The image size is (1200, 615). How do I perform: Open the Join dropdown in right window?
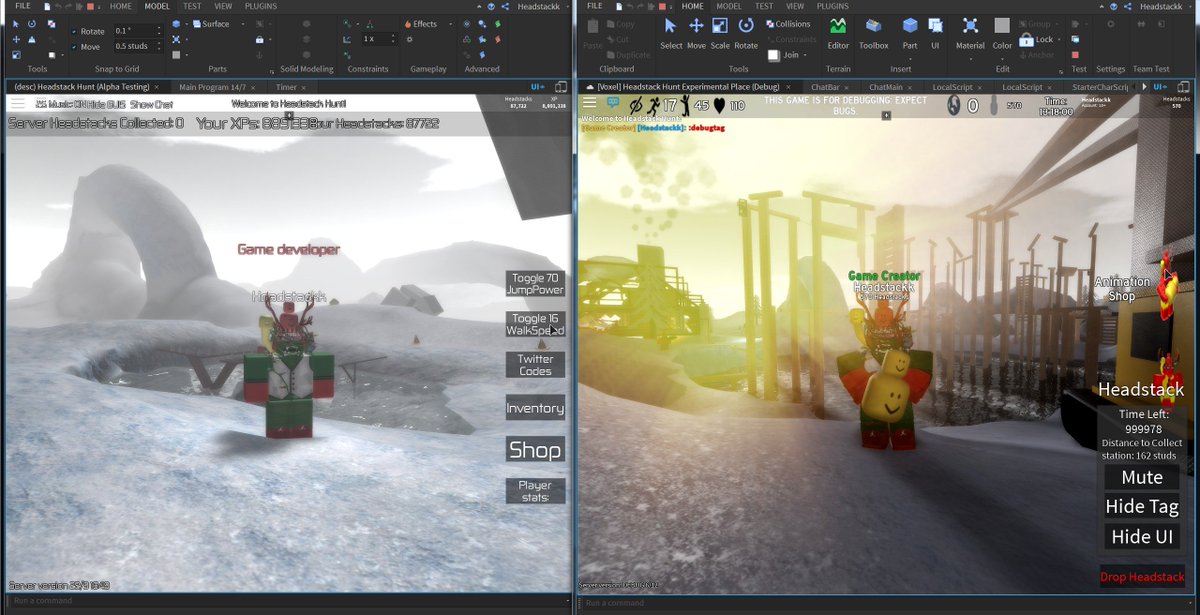pyautogui.click(x=805, y=55)
